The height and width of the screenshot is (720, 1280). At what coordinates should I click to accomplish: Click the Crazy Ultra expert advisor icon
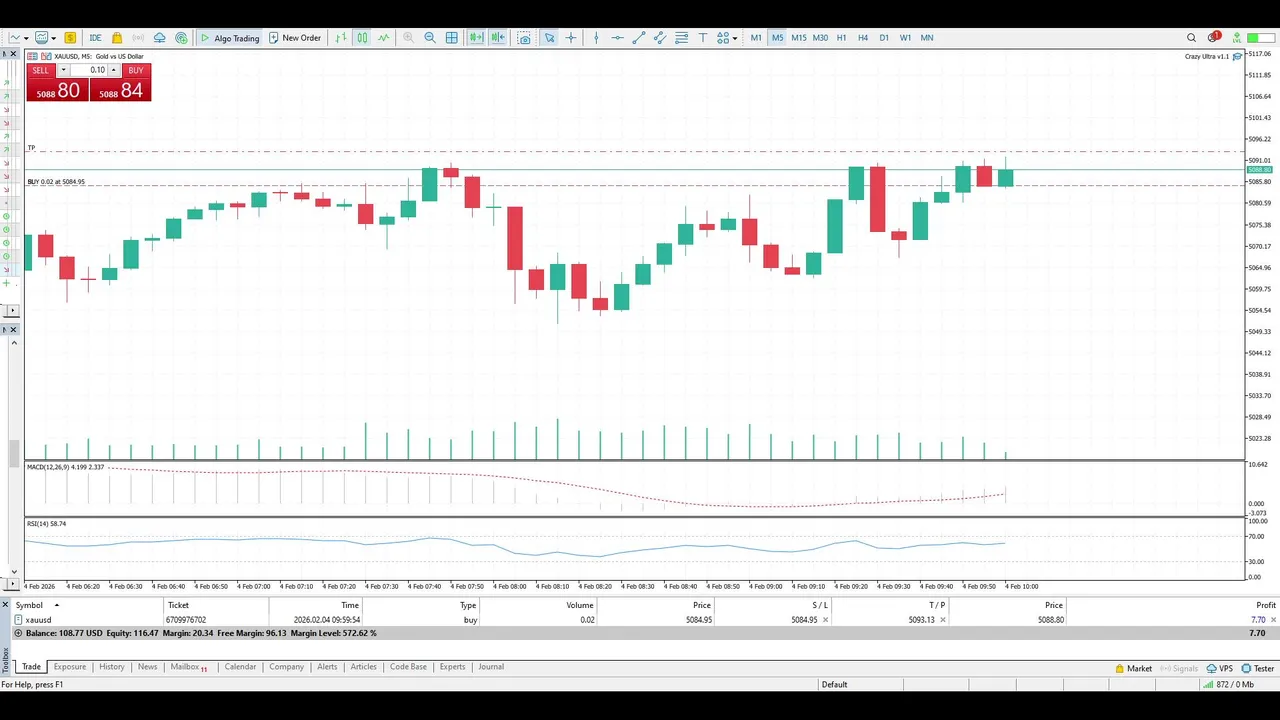tap(1237, 56)
